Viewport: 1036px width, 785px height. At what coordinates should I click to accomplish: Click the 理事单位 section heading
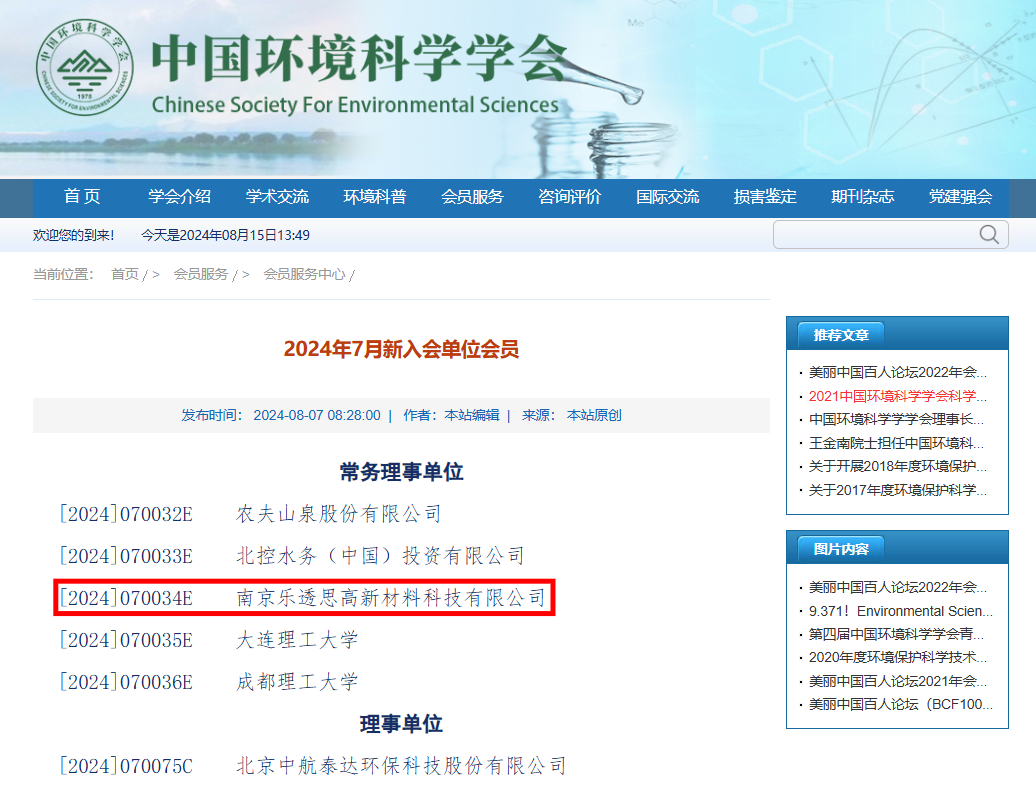401,724
